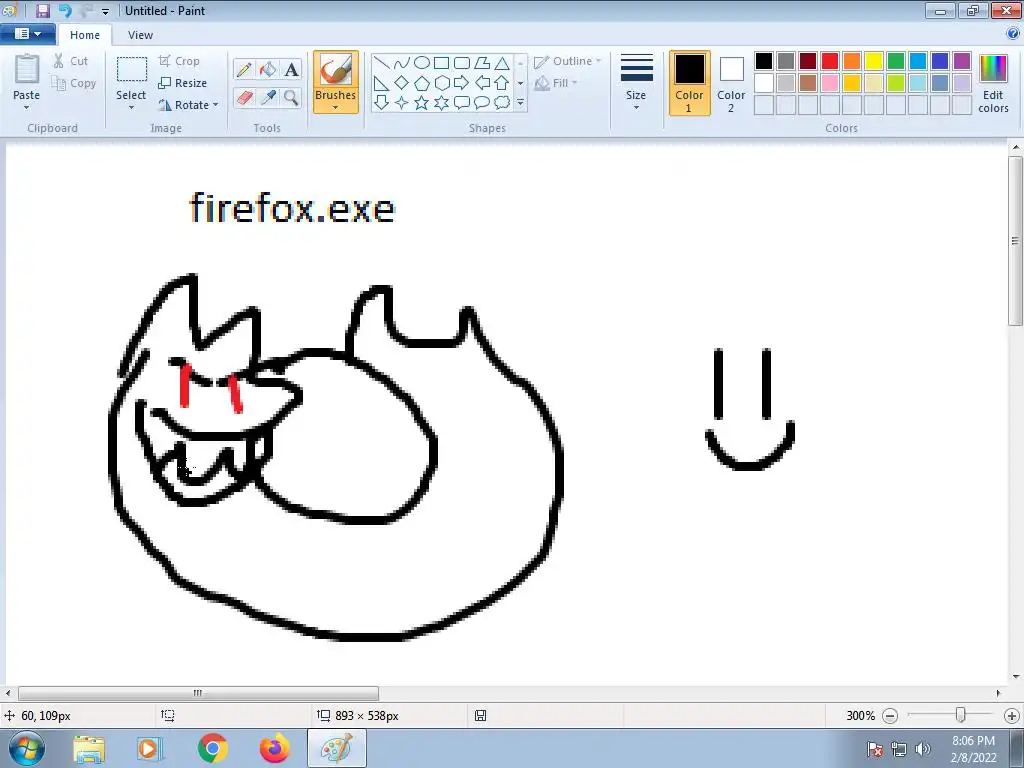Expand the Select dropdown arrow
Image resolution: width=1024 pixels, height=768 pixels.
[131, 108]
